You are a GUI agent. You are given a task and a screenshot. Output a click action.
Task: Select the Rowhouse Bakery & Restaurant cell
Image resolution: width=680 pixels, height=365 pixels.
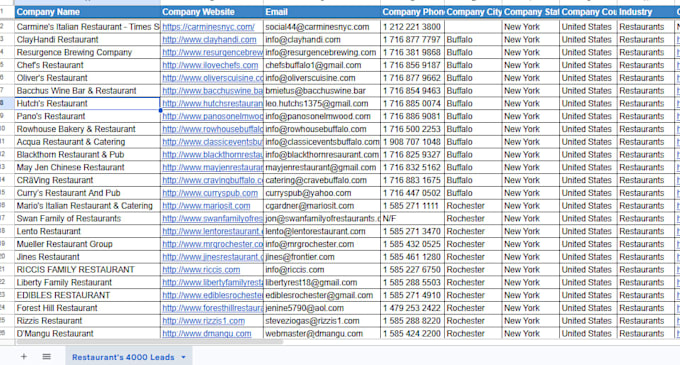[88, 129]
